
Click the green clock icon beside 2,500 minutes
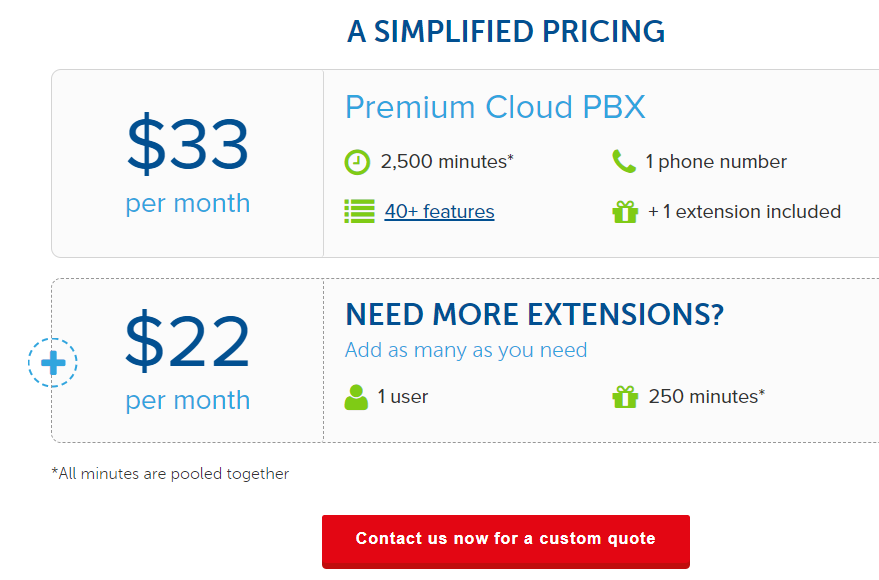click(357, 163)
